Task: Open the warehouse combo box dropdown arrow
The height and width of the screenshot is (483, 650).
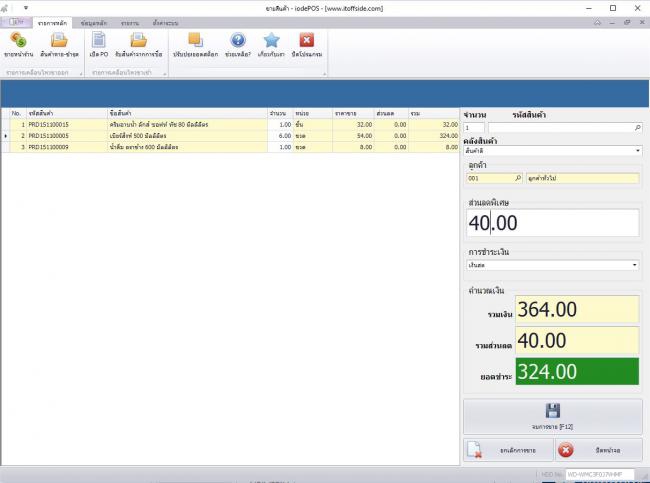Action: (x=638, y=151)
